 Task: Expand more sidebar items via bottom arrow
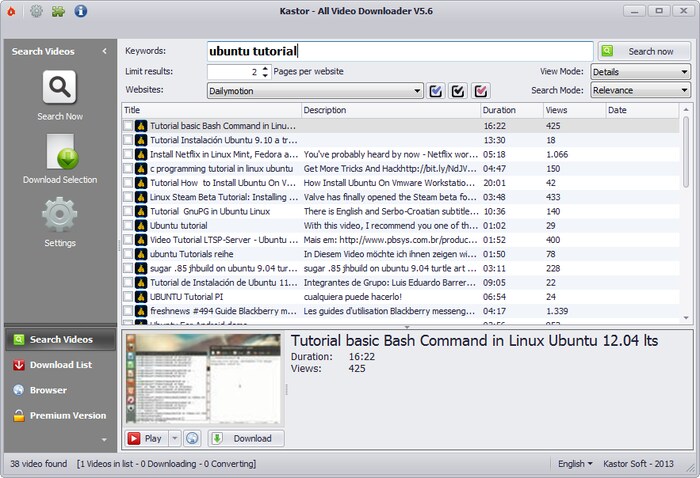(x=104, y=440)
